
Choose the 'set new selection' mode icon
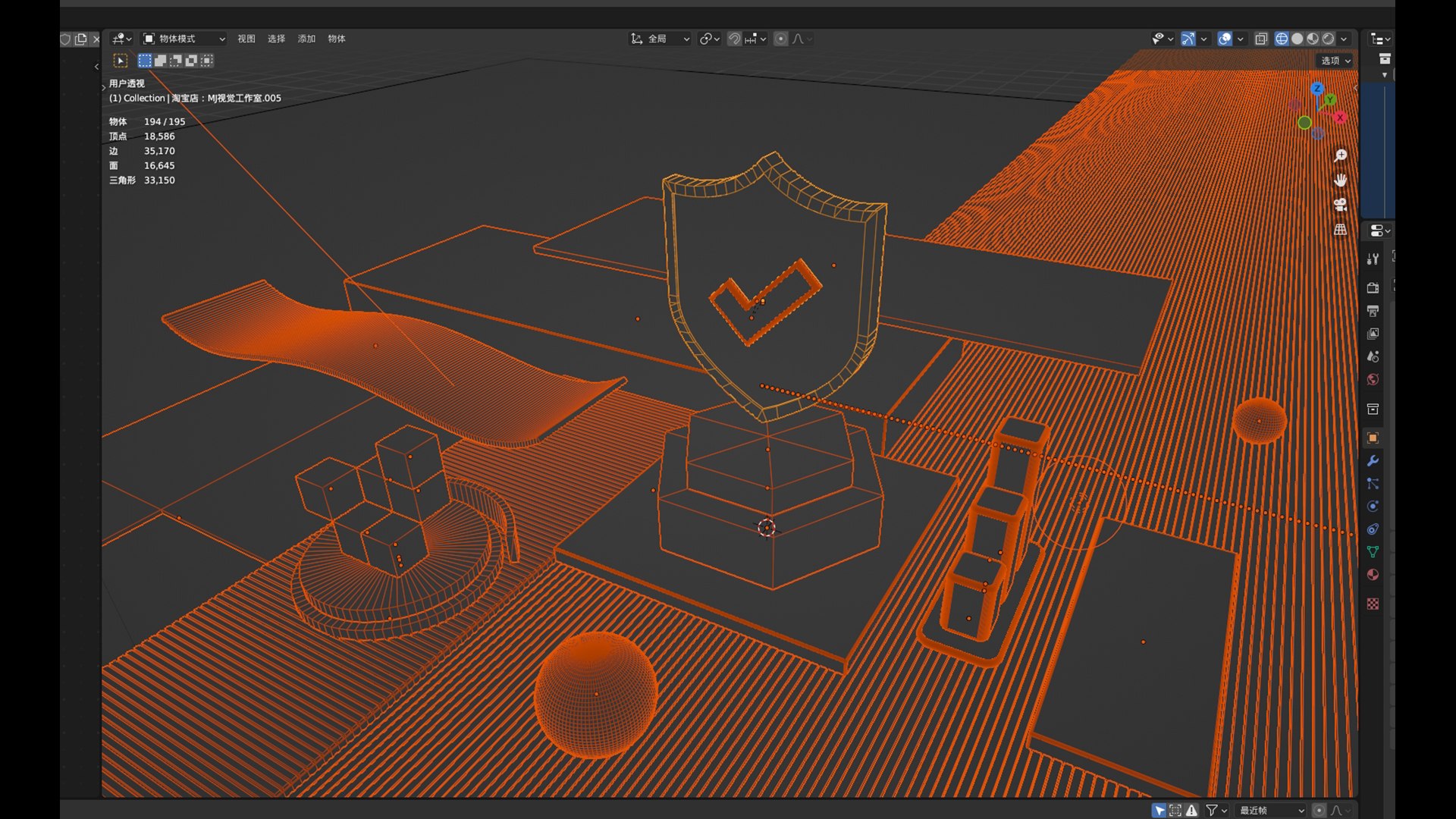145,60
